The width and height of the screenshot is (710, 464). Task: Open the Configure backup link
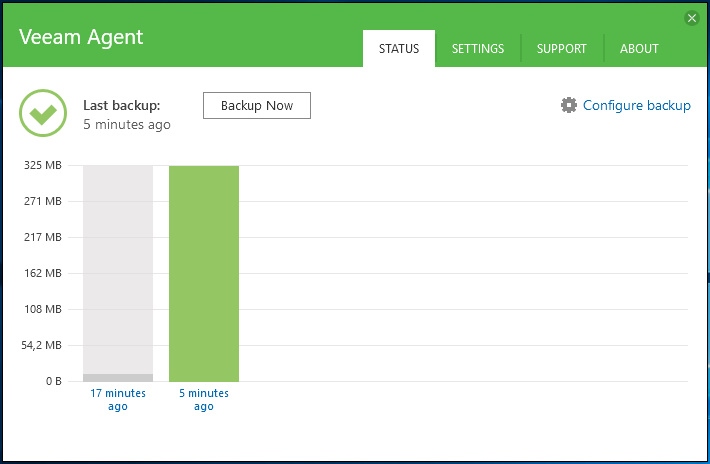[636, 105]
